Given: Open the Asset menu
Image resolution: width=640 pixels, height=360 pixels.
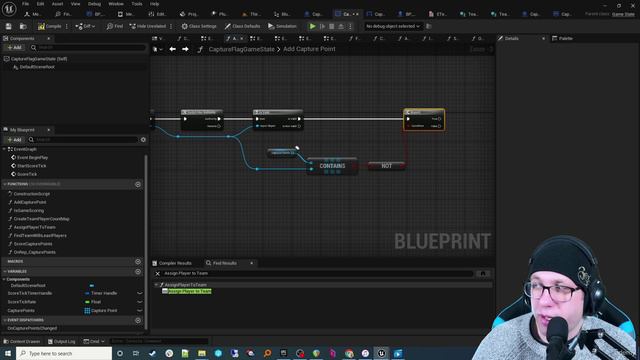Looking at the screenshot, I should (x=57, y=4).
